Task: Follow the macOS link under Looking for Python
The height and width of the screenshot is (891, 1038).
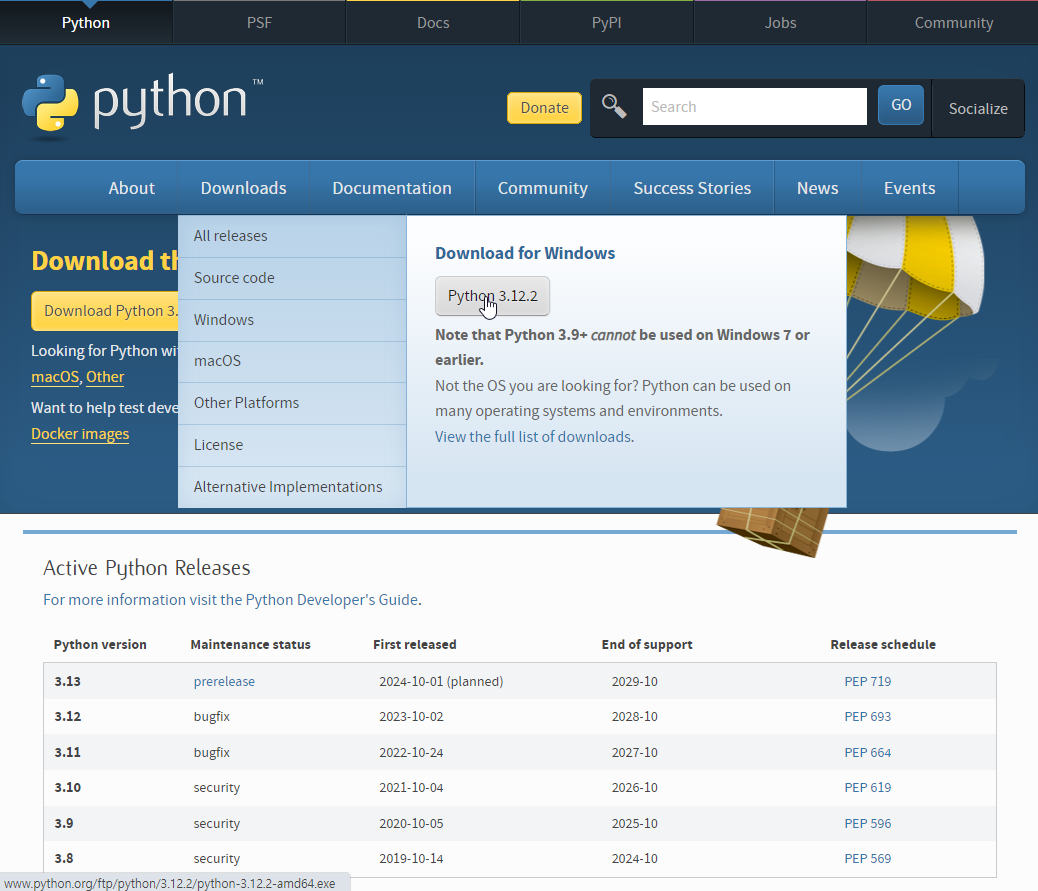Action: click(x=55, y=377)
